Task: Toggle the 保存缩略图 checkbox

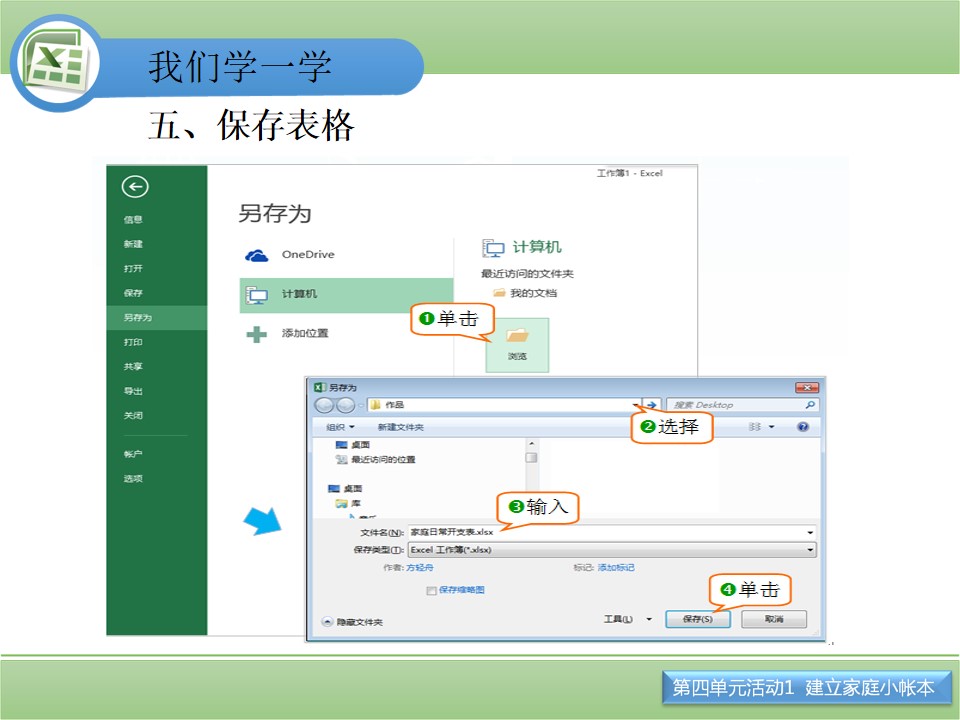Action: pyautogui.click(x=431, y=590)
